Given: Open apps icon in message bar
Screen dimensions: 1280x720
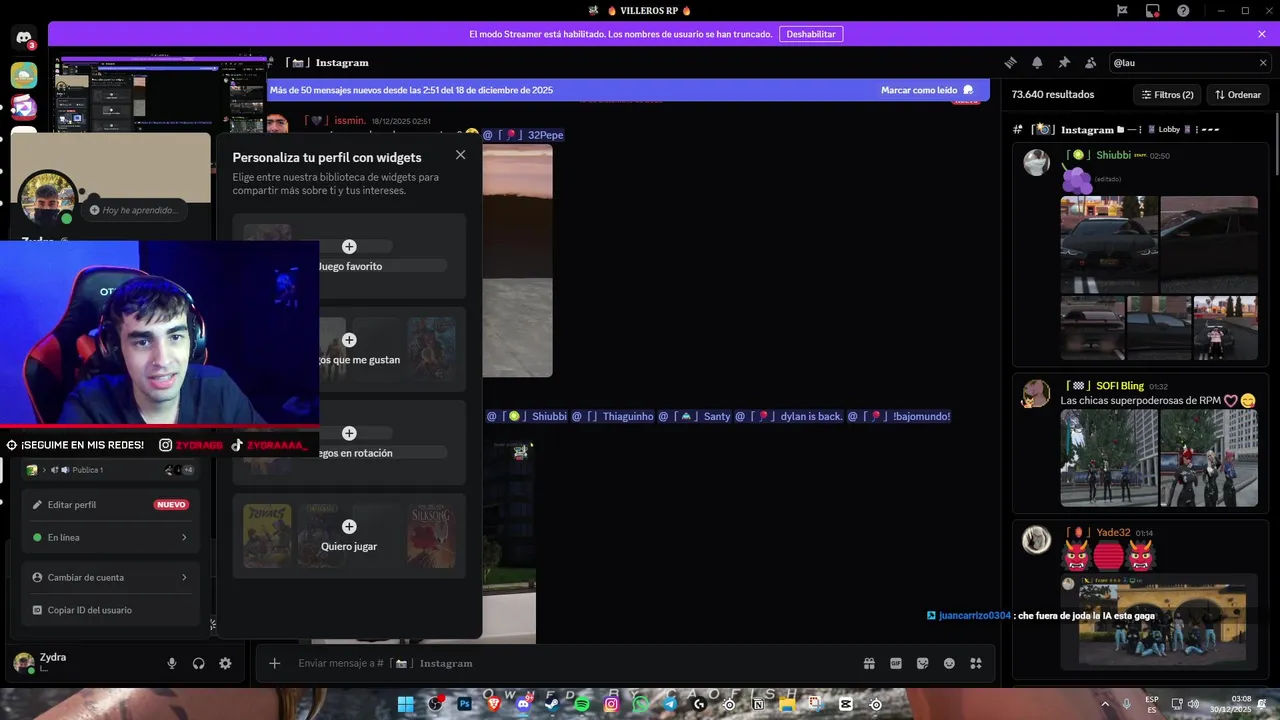Looking at the screenshot, I should coord(976,663).
